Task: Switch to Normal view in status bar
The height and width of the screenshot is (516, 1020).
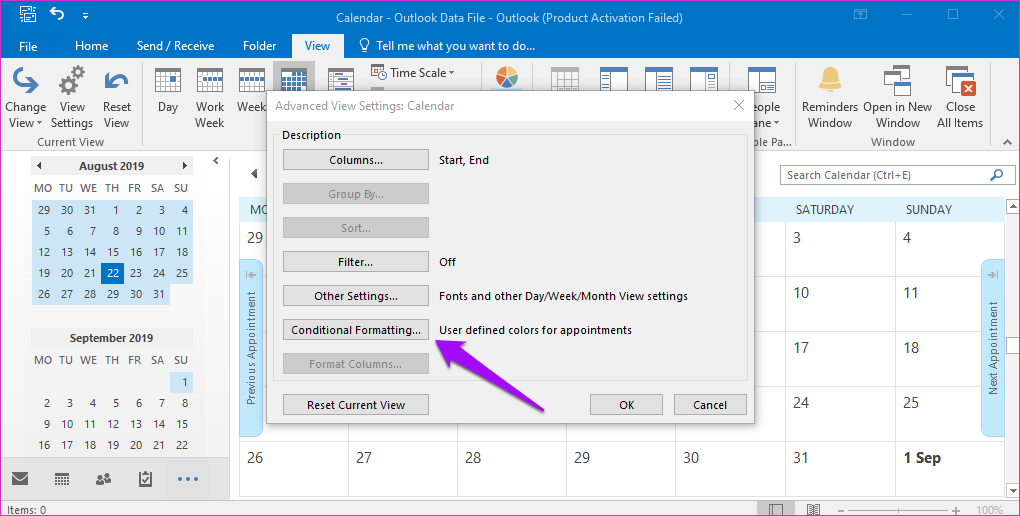Action: click(x=775, y=509)
